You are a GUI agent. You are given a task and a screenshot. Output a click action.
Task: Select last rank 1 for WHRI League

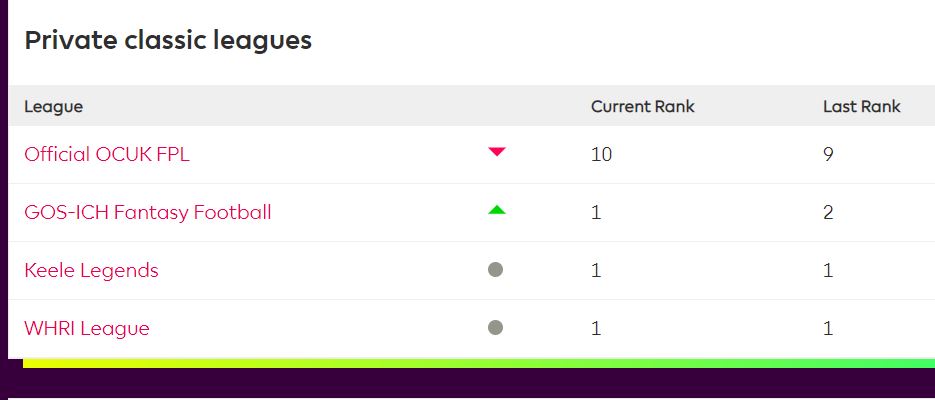[x=828, y=328]
